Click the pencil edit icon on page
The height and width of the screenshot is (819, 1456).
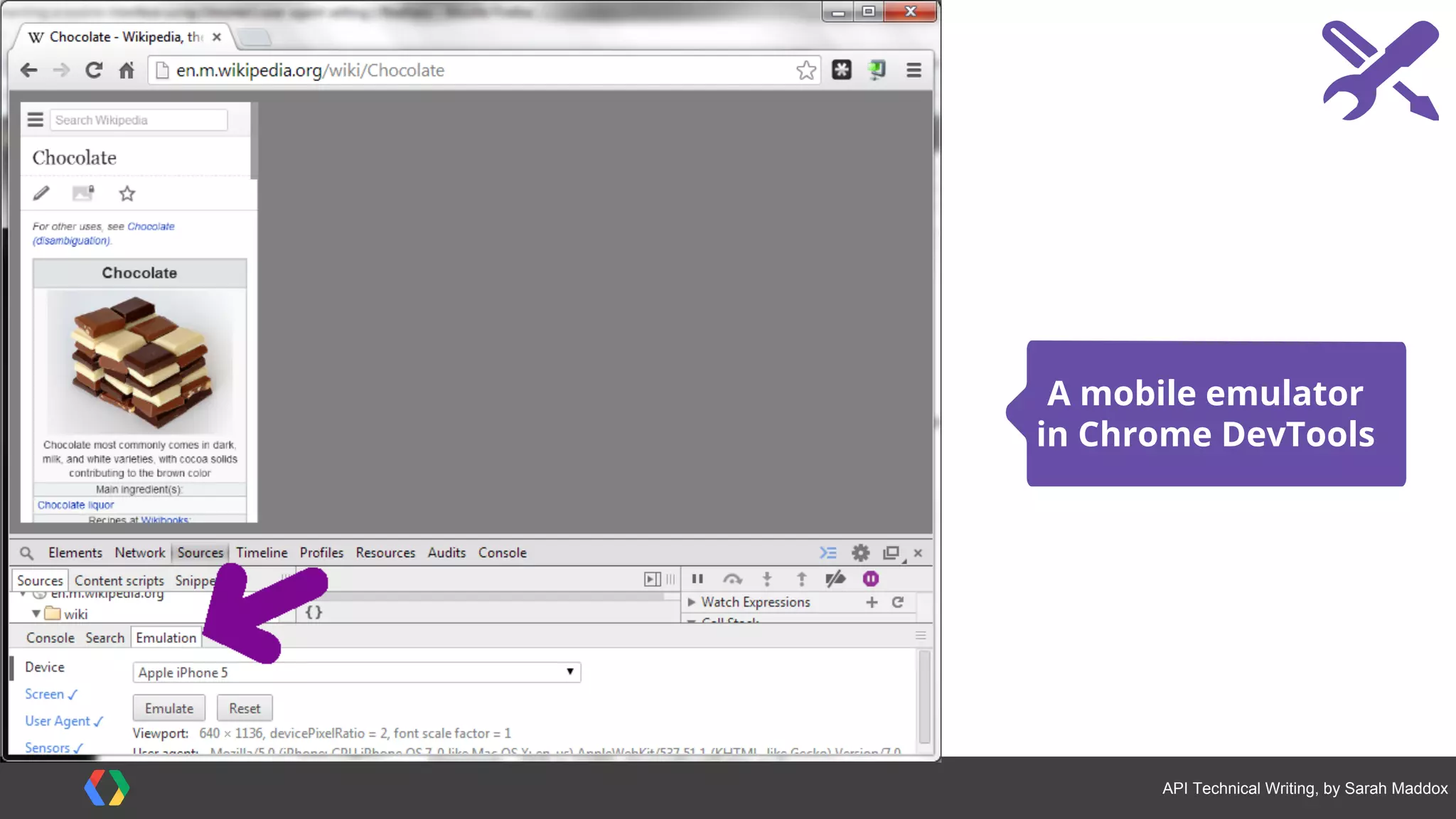pos(41,193)
